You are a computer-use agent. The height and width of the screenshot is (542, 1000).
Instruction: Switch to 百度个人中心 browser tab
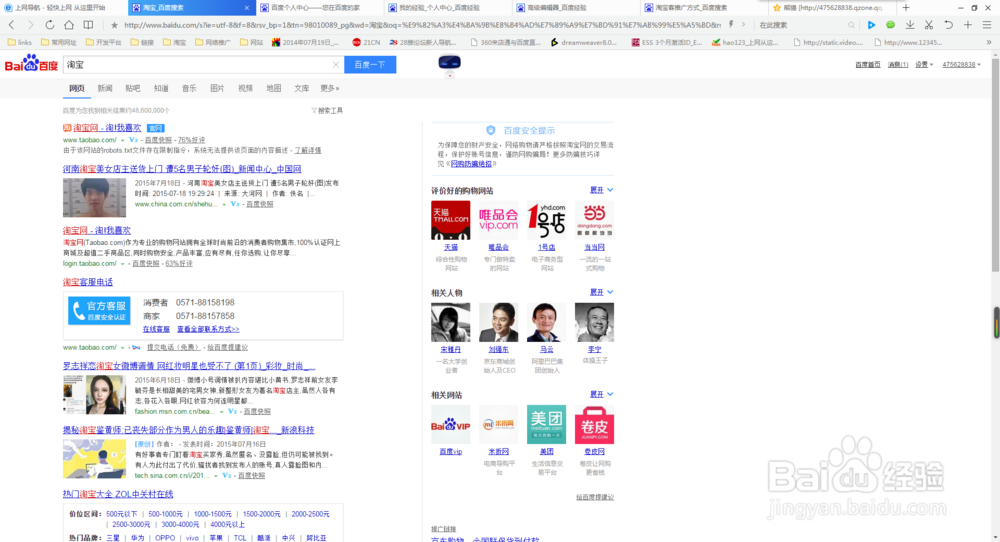319,8
